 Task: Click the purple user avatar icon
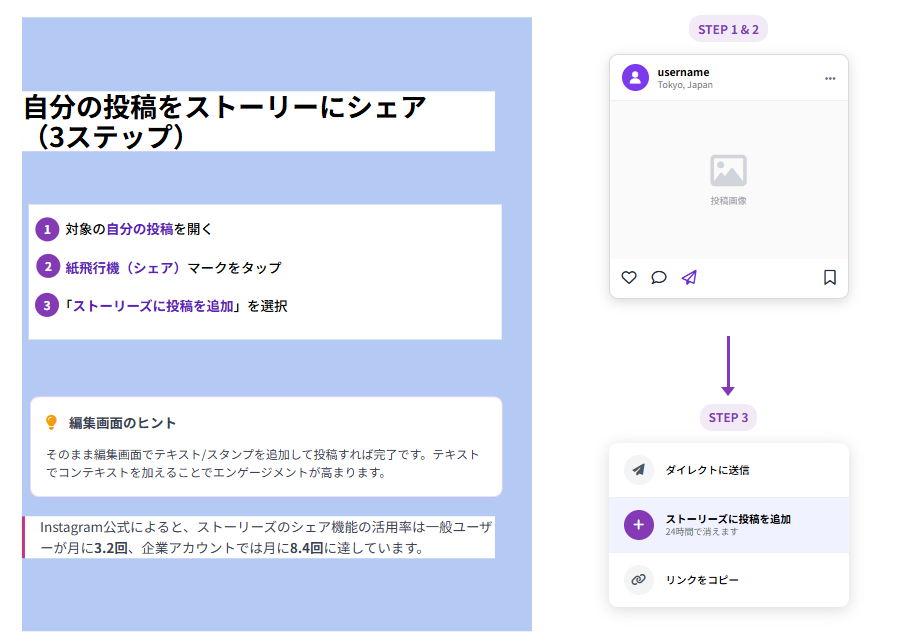pos(635,78)
